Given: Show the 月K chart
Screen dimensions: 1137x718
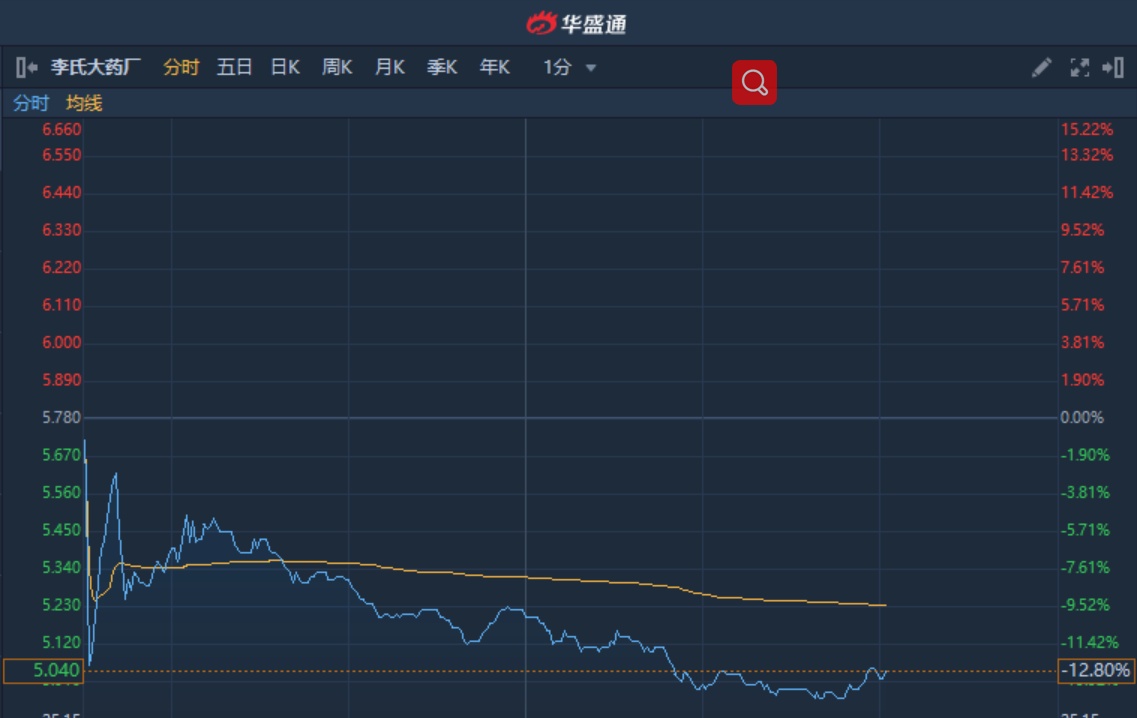Looking at the screenshot, I should (x=389, y=68).
